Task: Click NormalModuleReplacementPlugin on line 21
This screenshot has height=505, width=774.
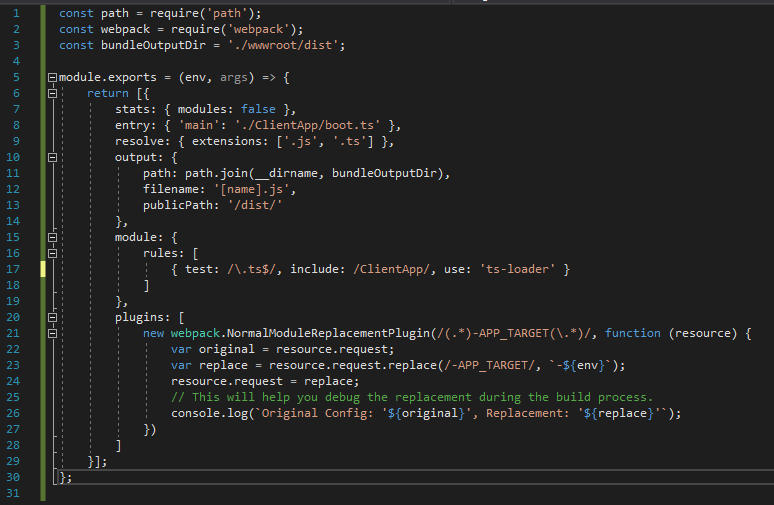Action: coord(328,333)
